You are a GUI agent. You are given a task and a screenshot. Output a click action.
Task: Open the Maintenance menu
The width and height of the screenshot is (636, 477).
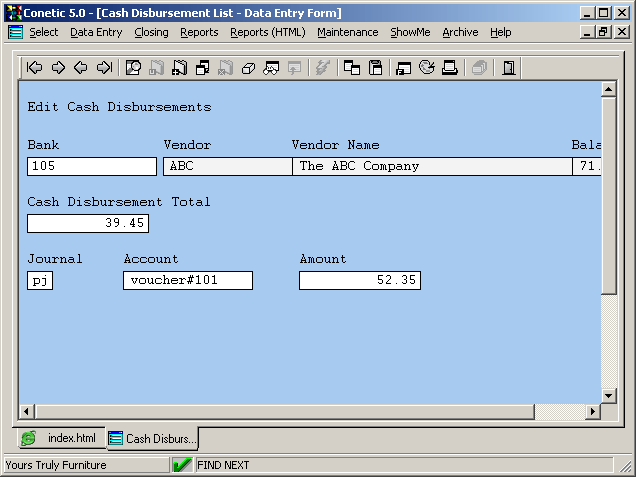pyautogui.click(x=347, y=32)
